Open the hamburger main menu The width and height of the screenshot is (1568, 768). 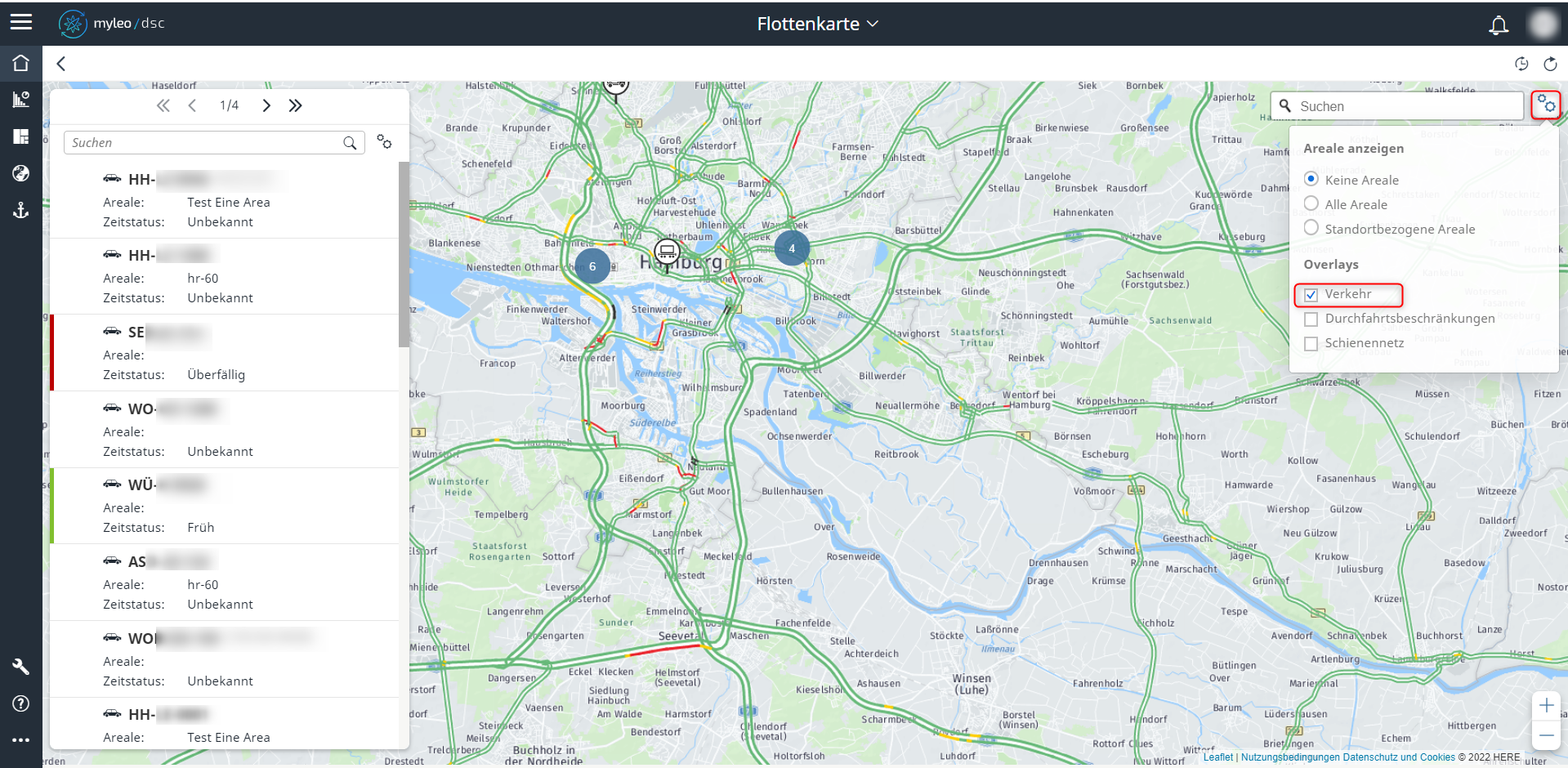click(x=21, y=22)
